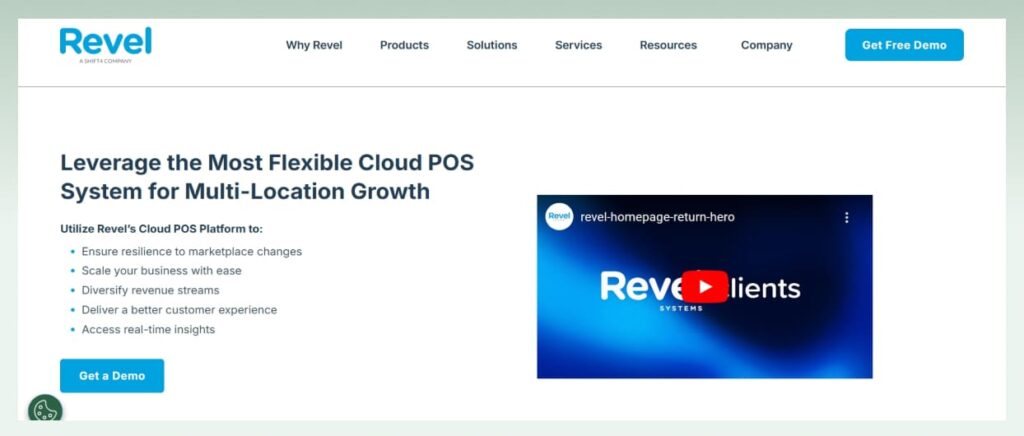
Task: Expand the Solutions navigation menu
Action: pos(491,45)
